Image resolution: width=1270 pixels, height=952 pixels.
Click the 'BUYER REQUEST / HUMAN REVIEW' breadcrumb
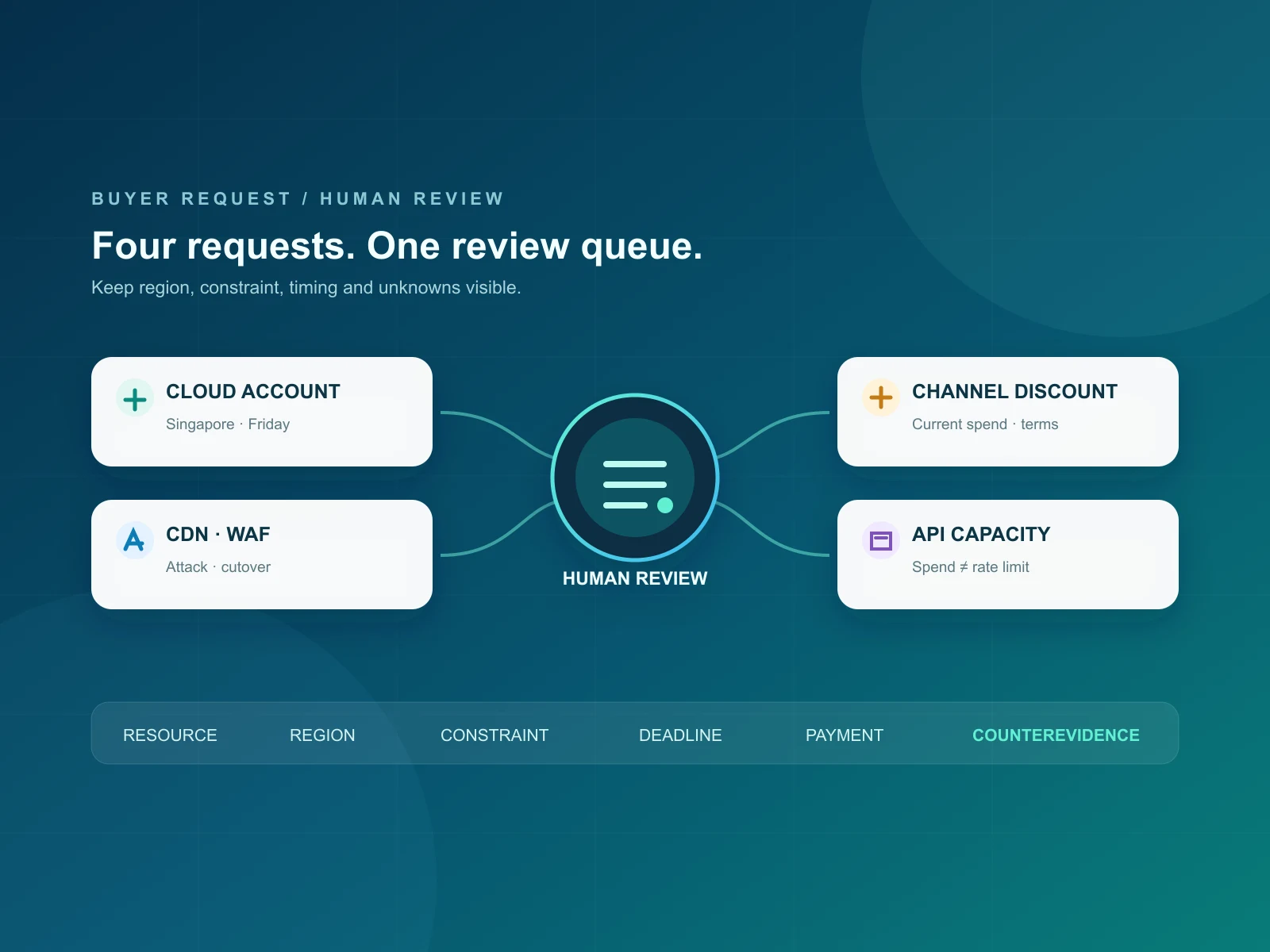[298, 198]
